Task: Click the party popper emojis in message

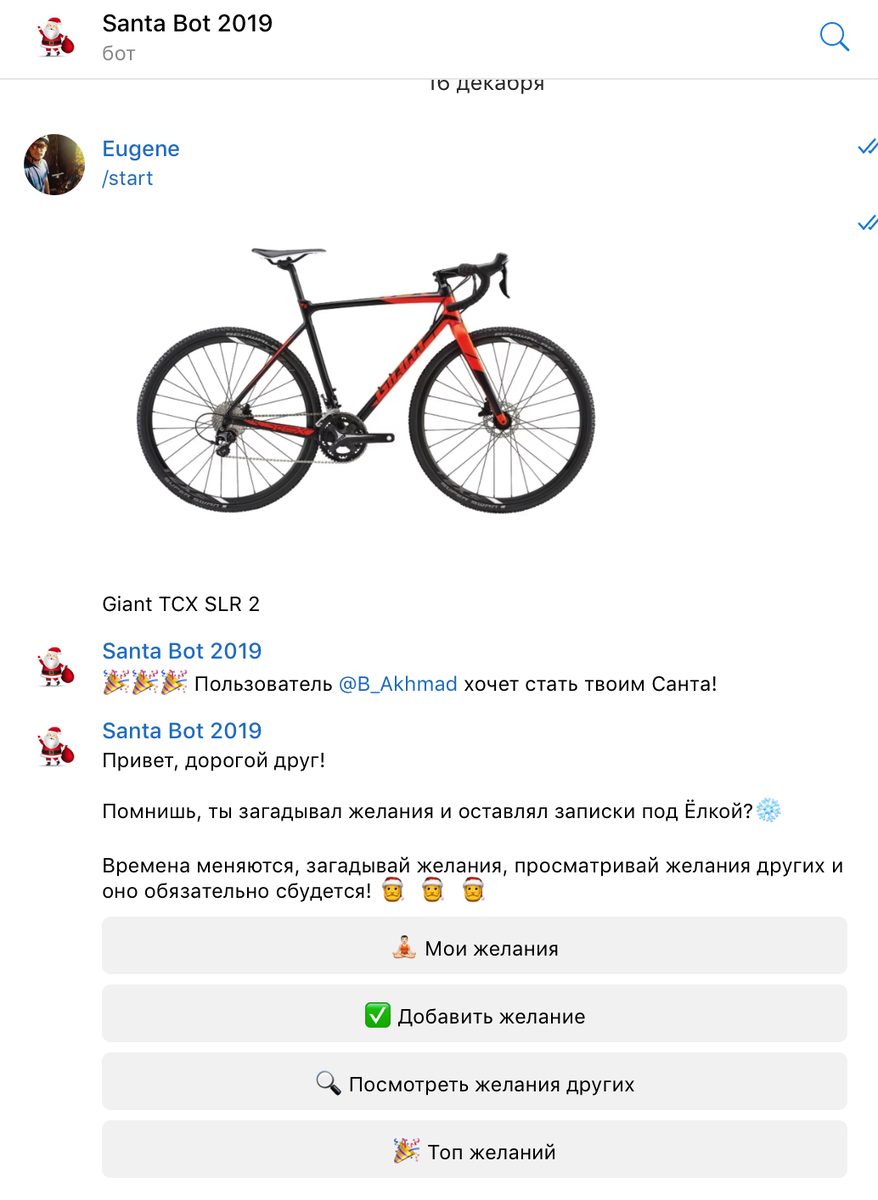Action: pos(145,684)
